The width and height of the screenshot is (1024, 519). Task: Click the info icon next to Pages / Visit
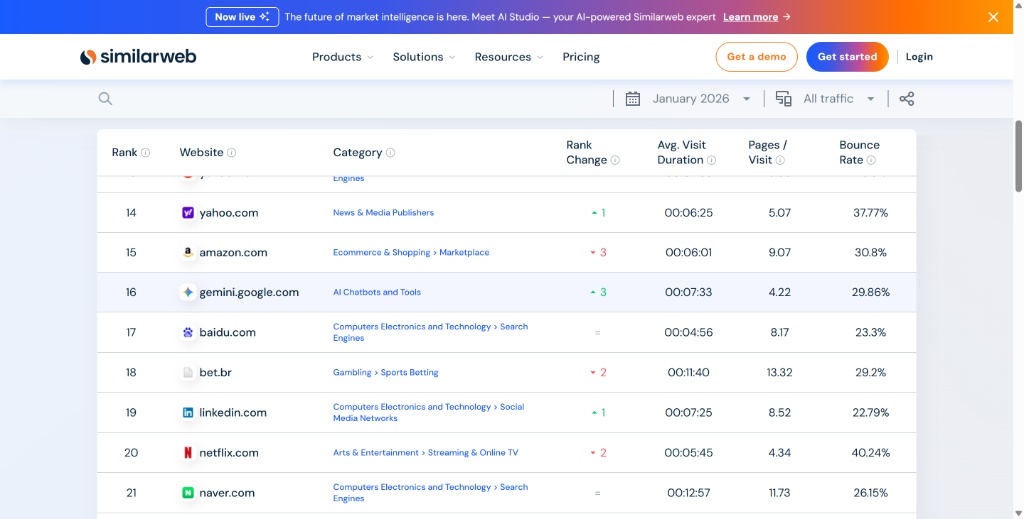point(780,160)
